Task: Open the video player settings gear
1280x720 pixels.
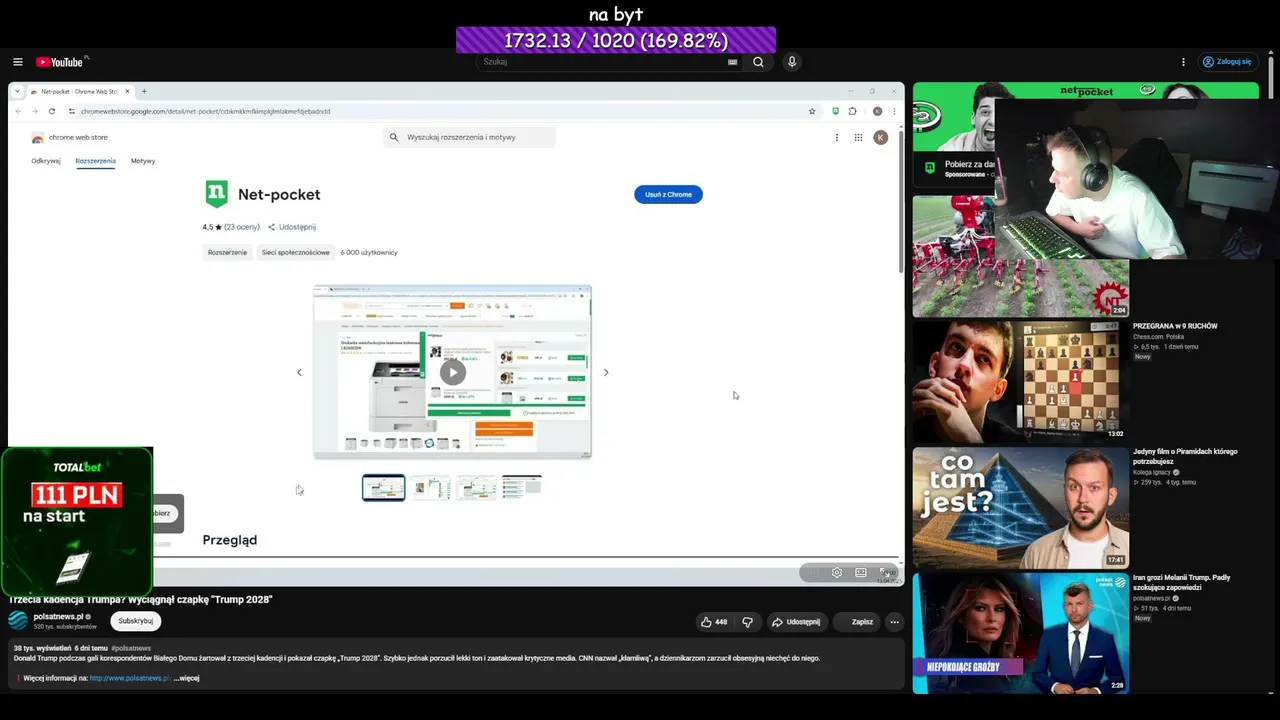Action: [837, 573]
